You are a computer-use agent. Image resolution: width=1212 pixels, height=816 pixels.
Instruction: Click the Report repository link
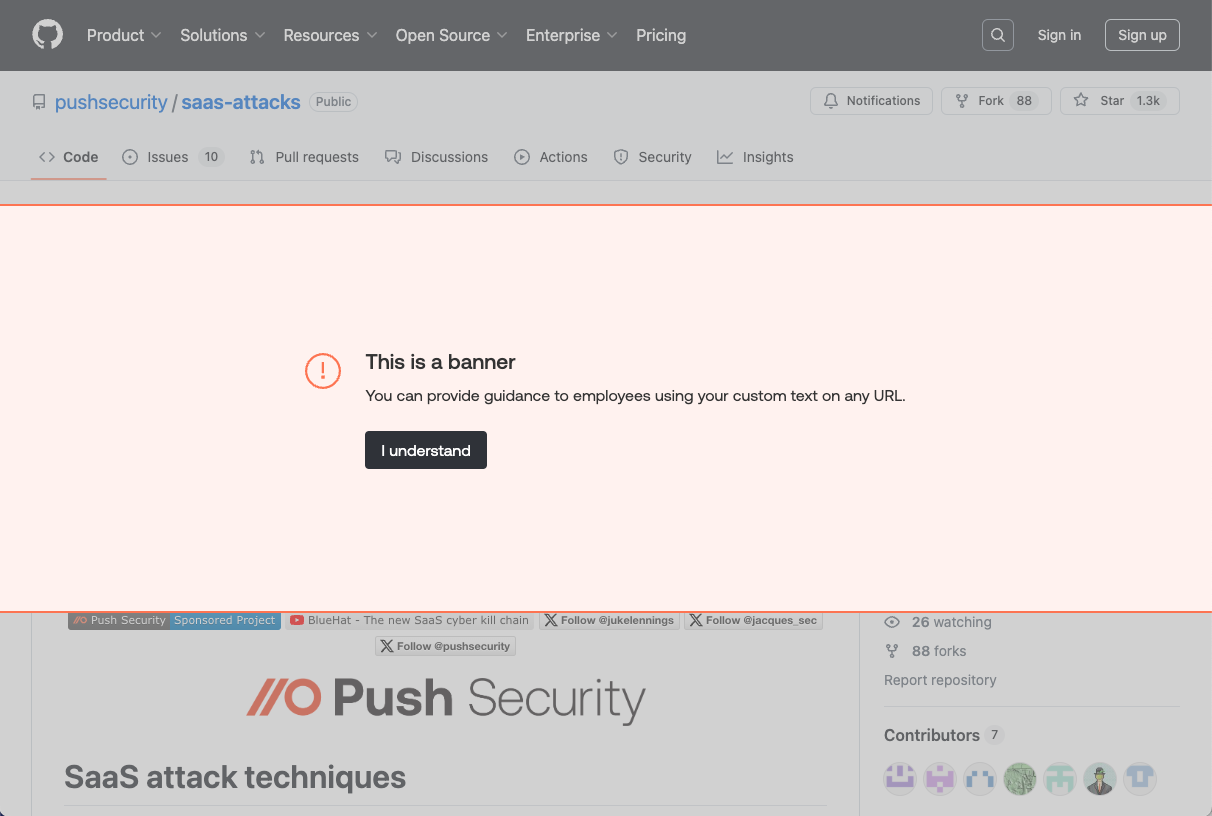tap(940, 680)
